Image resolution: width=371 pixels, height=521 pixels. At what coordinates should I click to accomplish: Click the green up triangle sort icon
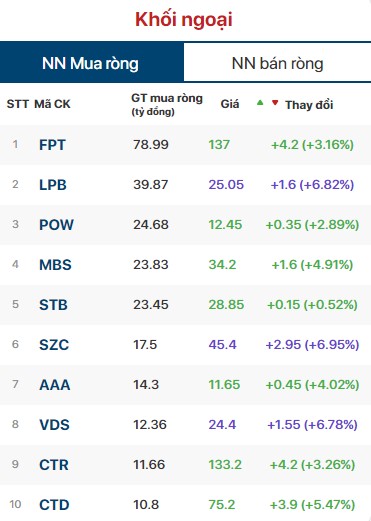click(x=260, y=103)
